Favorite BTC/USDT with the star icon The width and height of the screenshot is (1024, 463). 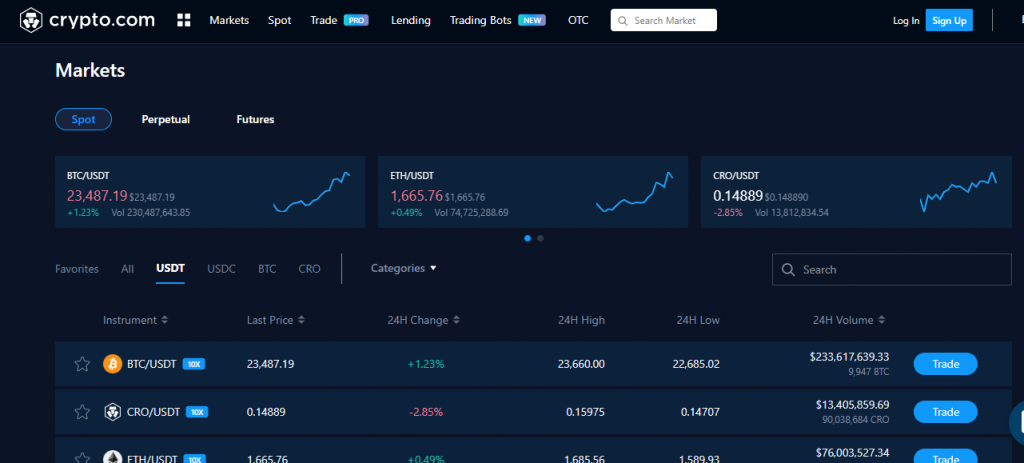(82, 364)
